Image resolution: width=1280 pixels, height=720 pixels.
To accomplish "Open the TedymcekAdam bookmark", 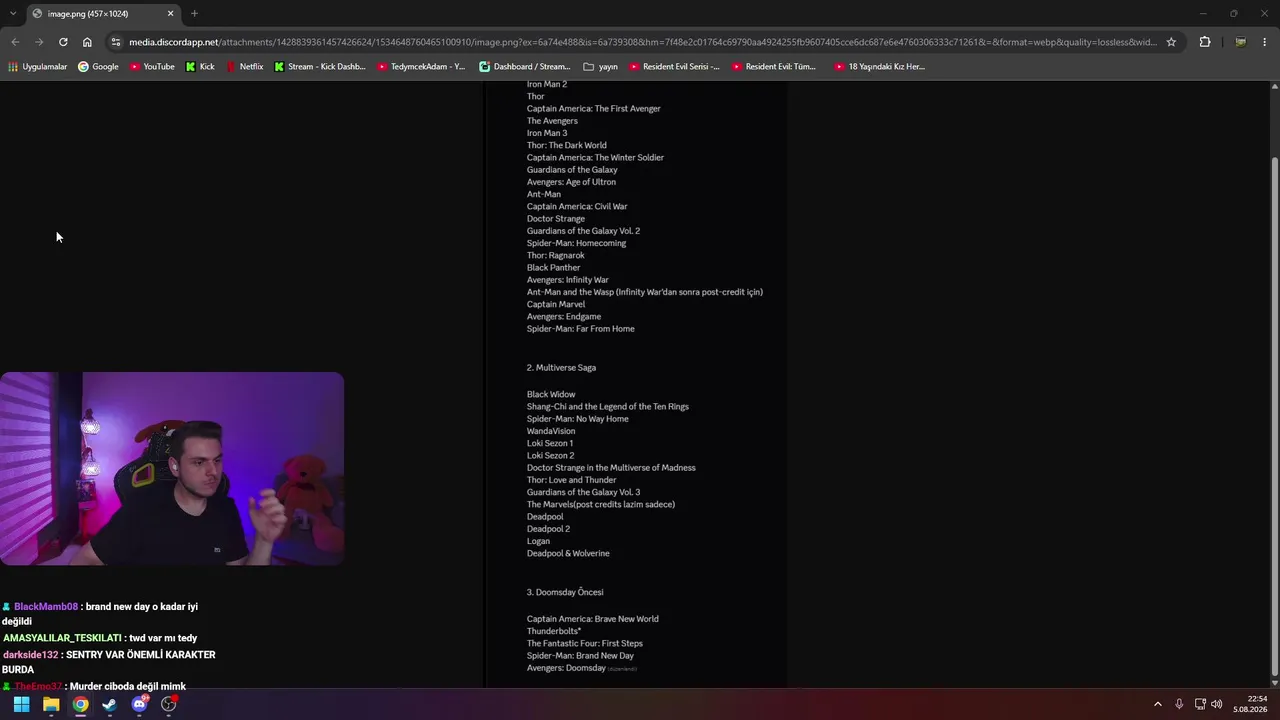I will [x=422, y=67].
